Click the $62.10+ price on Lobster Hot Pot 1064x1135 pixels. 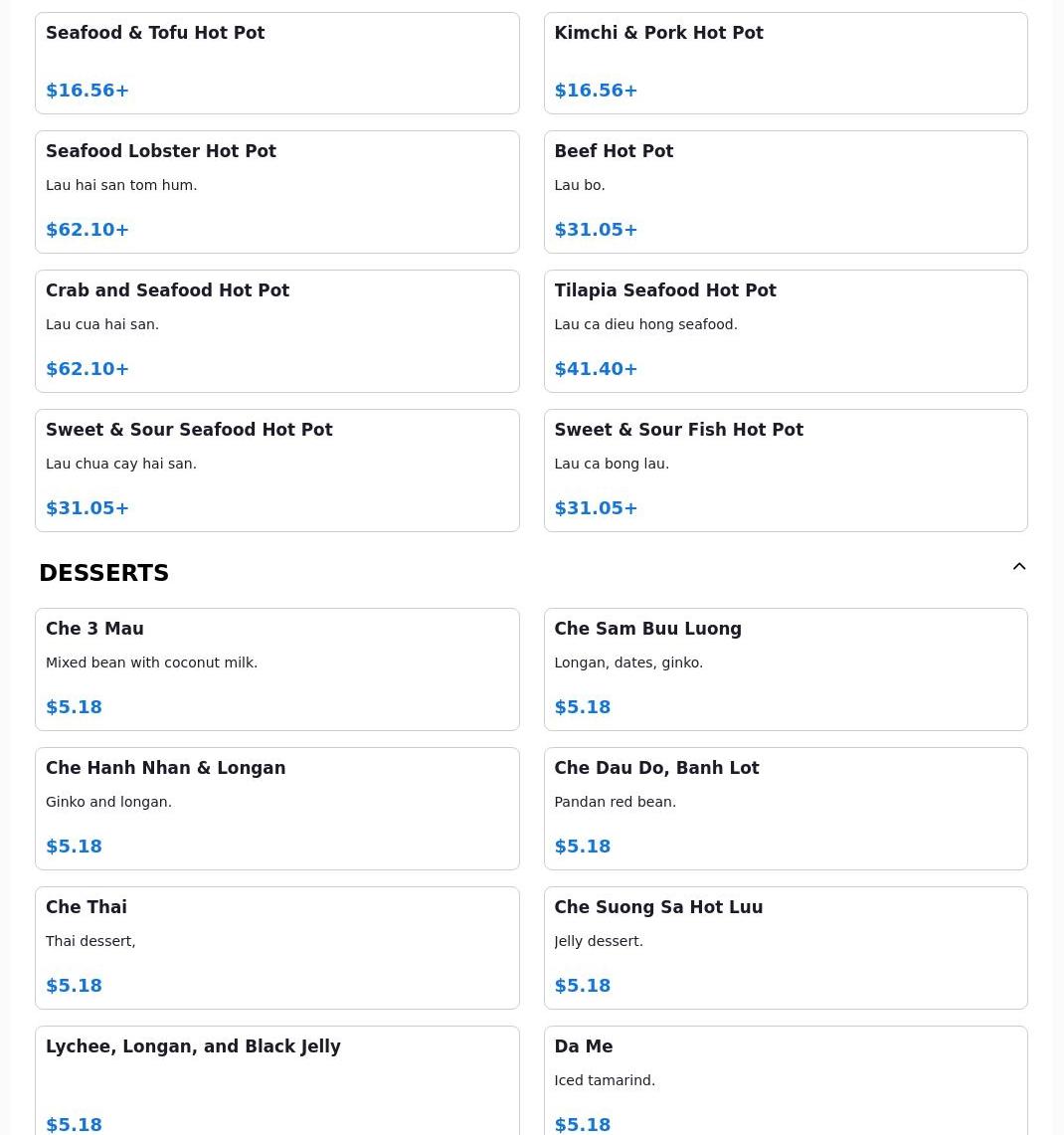tap(87, 230)
